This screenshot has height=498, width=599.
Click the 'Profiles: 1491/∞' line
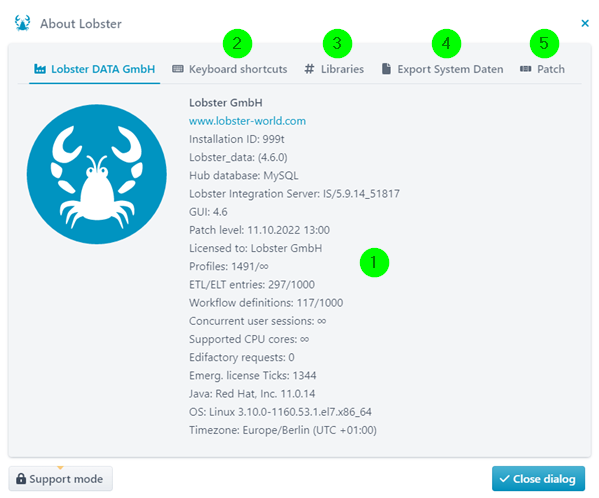coord(229,266)
